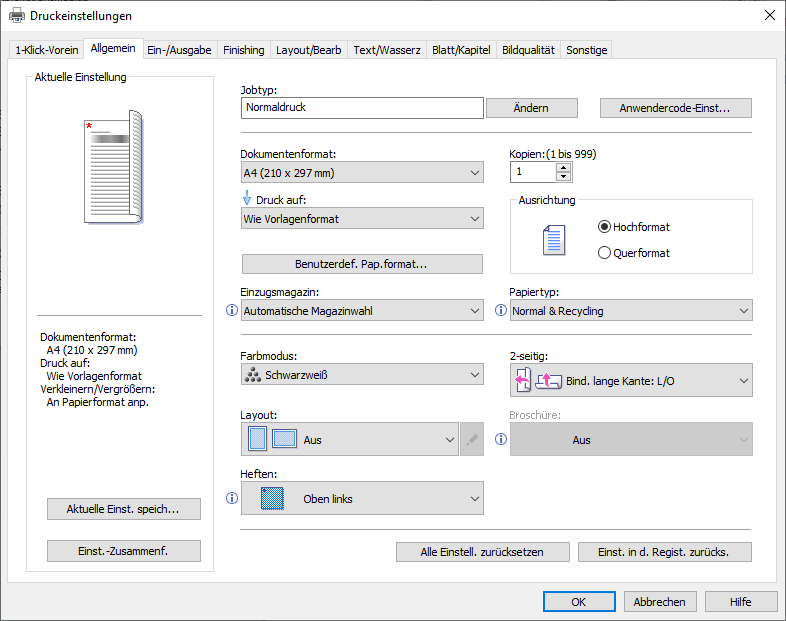Click the Ändern button
This screenshot has height=621, width=786.
click(x=531, y=108)
